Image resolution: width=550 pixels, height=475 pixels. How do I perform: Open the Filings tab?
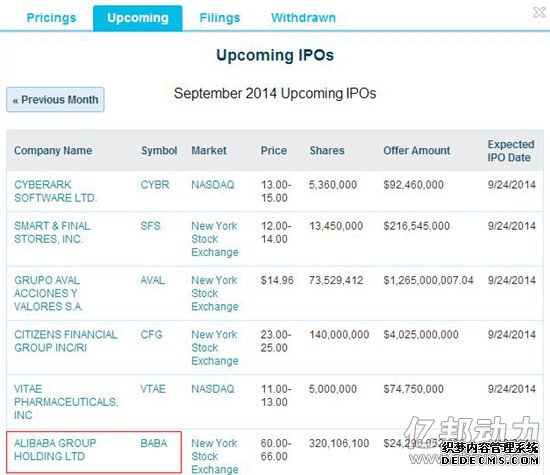220,18
